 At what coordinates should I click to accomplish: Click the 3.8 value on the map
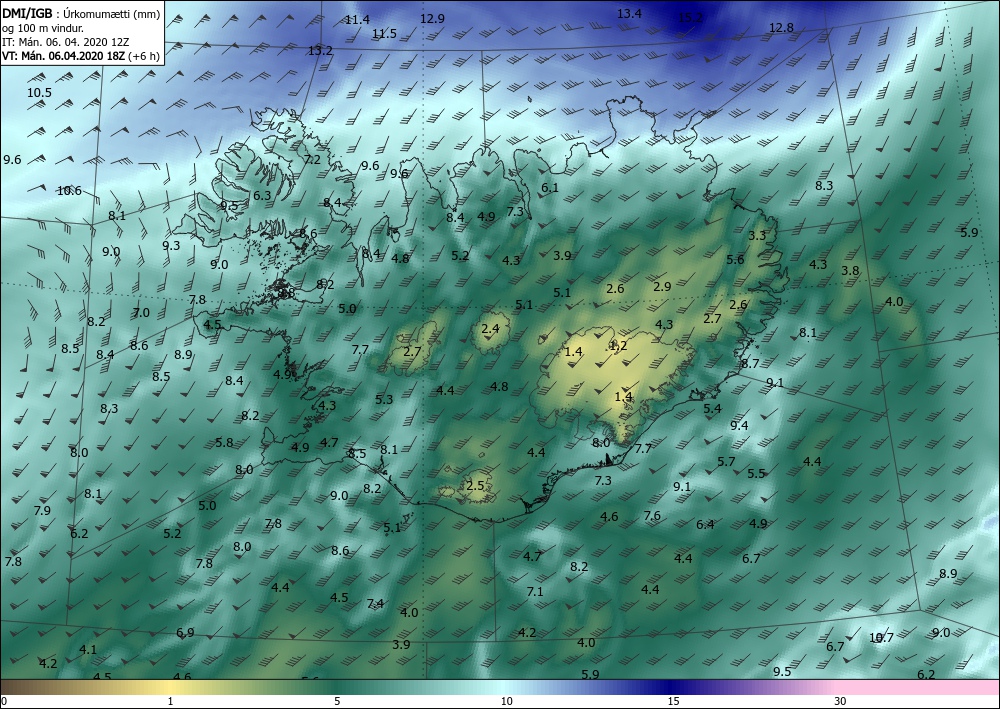pyautogui.click(x=850, y=270)
